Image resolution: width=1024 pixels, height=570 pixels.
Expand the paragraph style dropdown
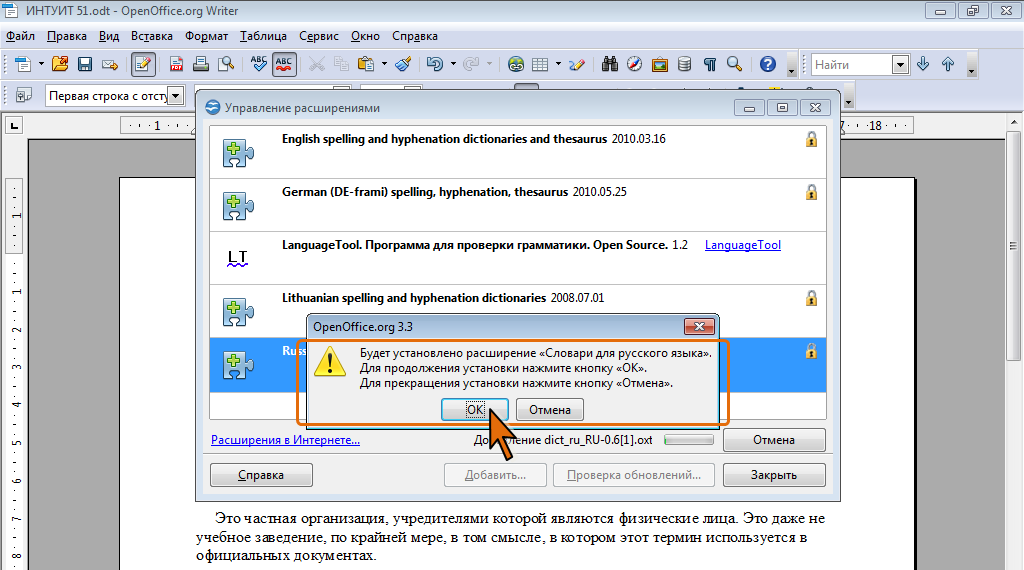coord(177,96)
